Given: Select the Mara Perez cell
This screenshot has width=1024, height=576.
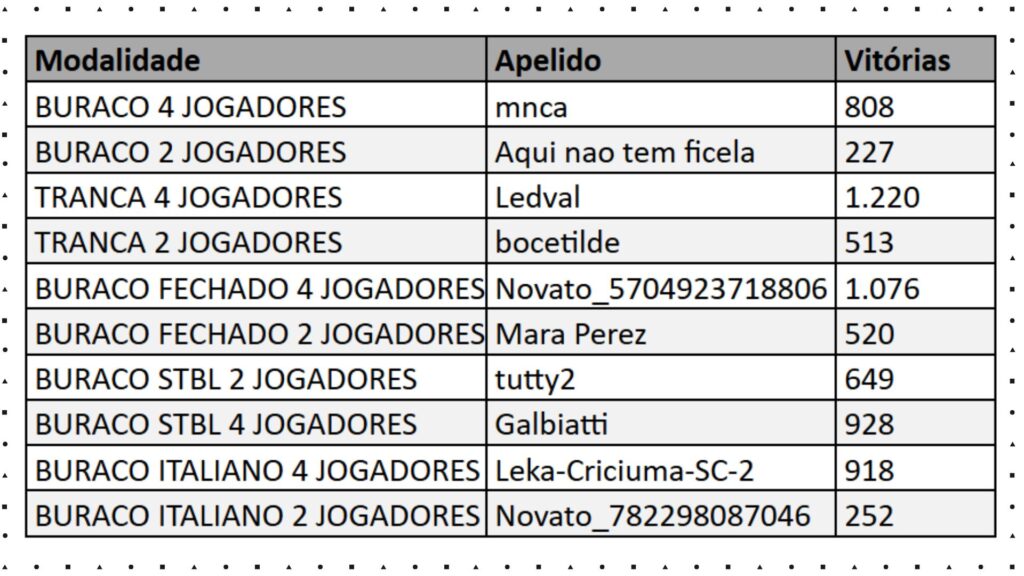Looking at the screenshot, I should [x=571, y=334].
